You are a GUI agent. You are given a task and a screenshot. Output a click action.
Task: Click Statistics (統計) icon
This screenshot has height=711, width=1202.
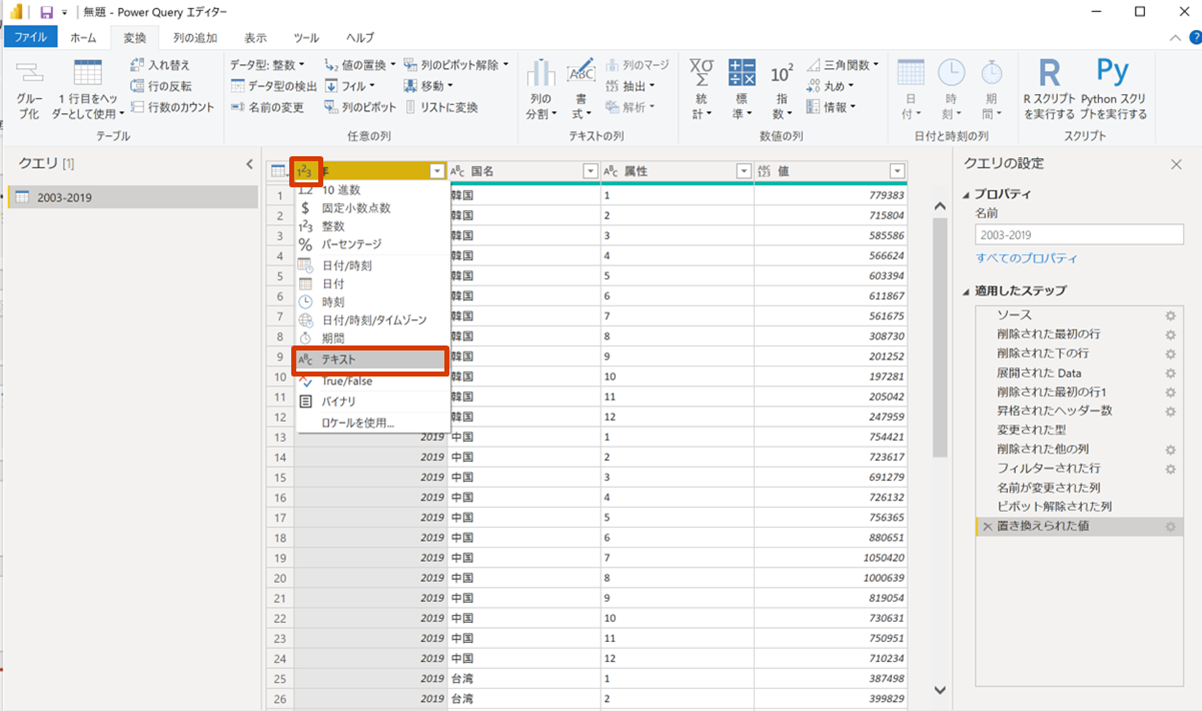click(x=701, y=72)
